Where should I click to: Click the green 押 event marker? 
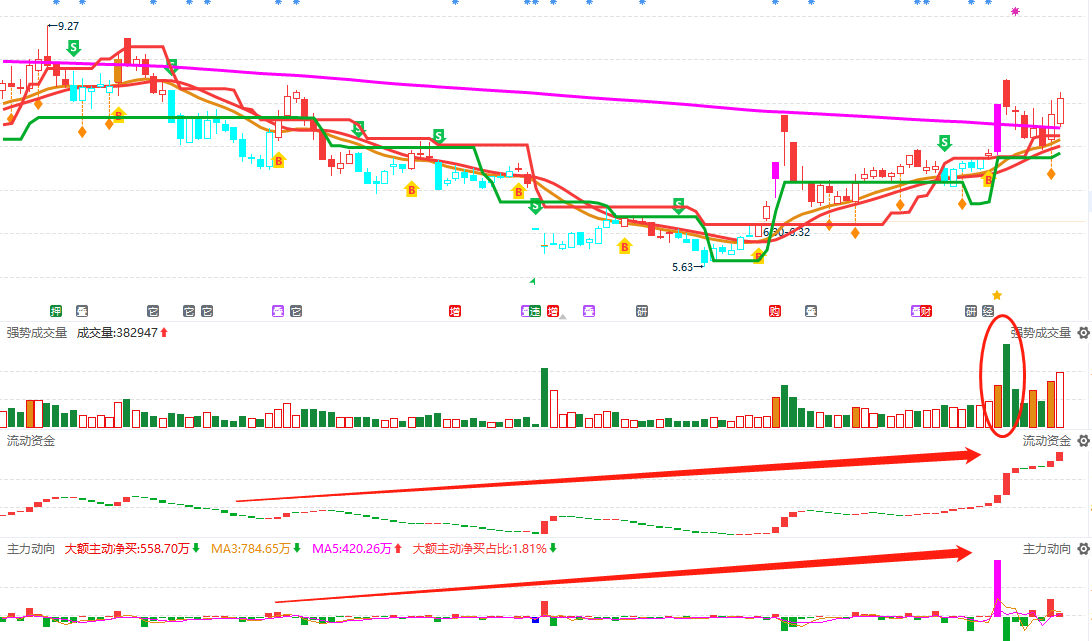(x=56, y=311)
